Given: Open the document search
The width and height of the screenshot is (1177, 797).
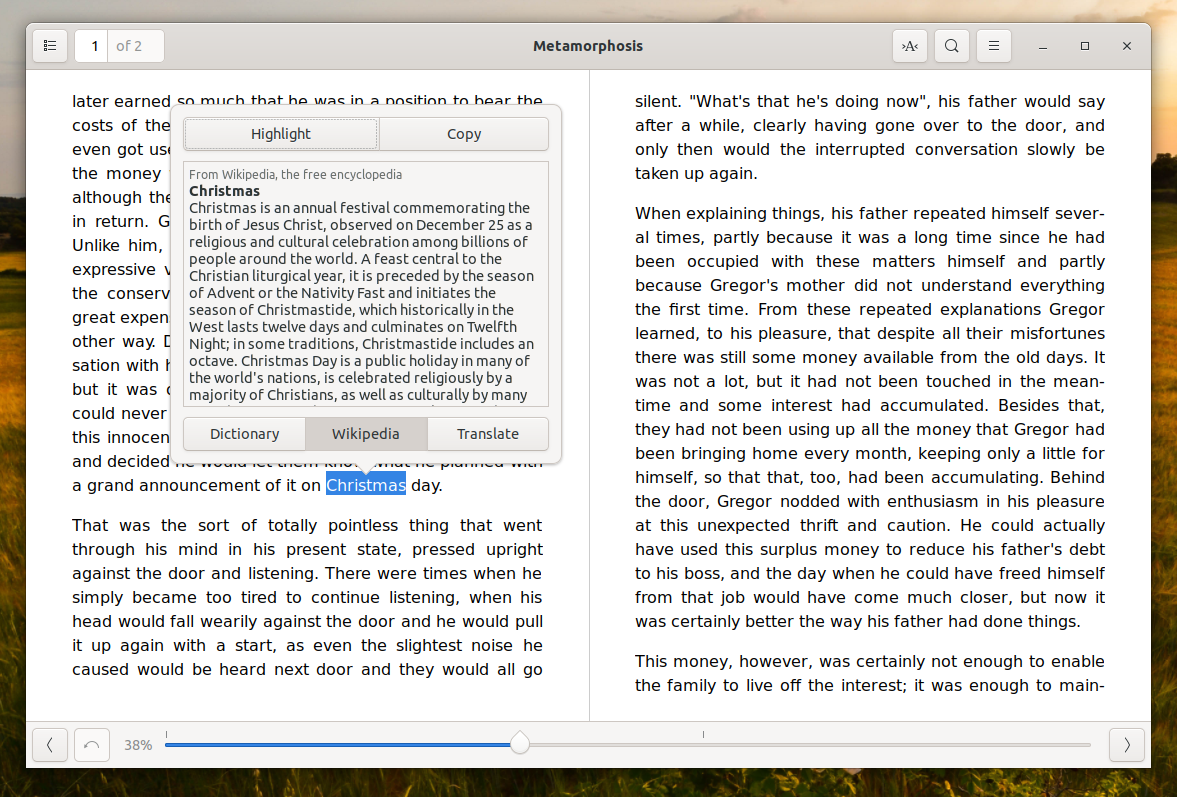Looking at the screenshot, I should [x=951, y=45].
